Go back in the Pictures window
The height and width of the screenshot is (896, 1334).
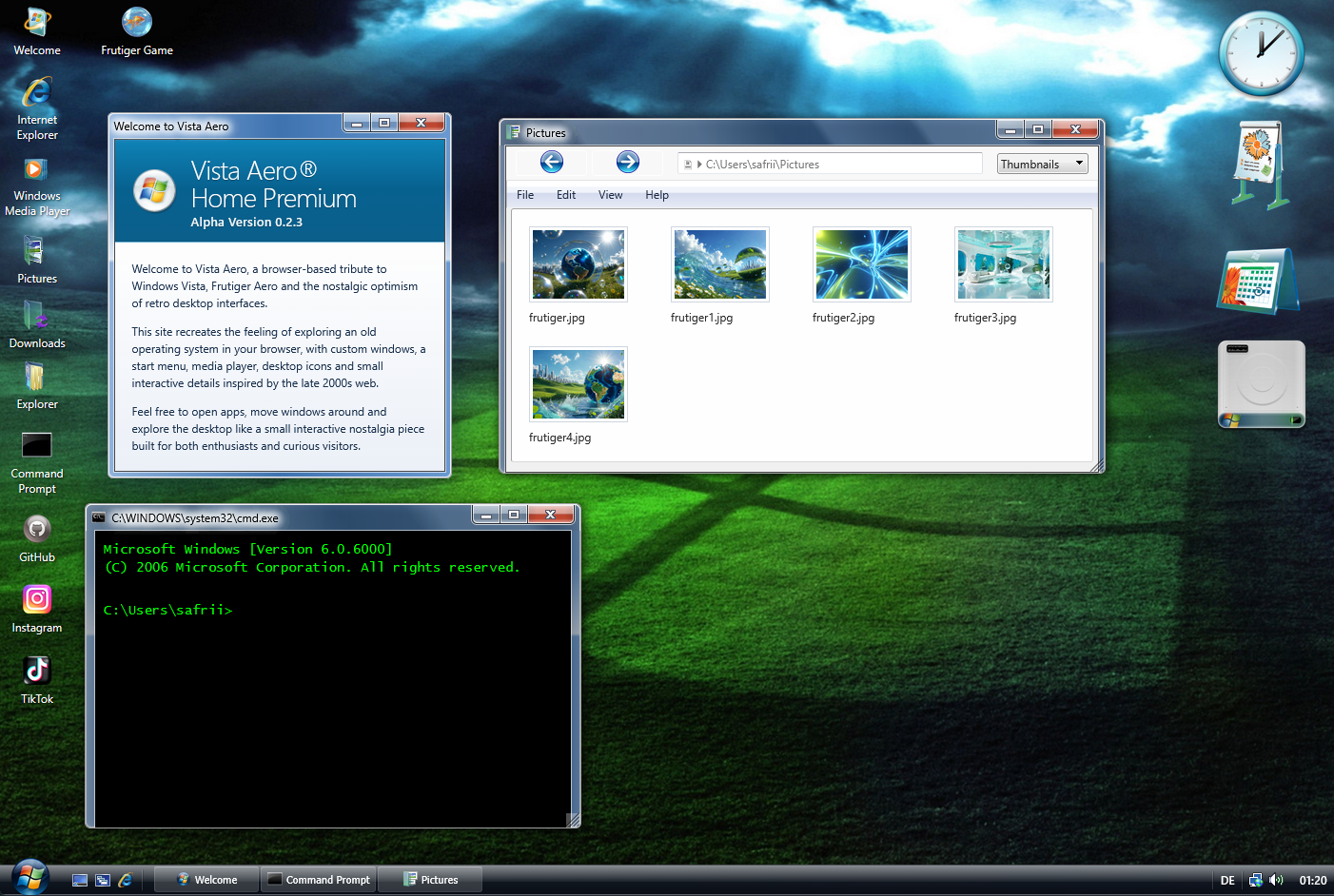[x=552, y=162]
